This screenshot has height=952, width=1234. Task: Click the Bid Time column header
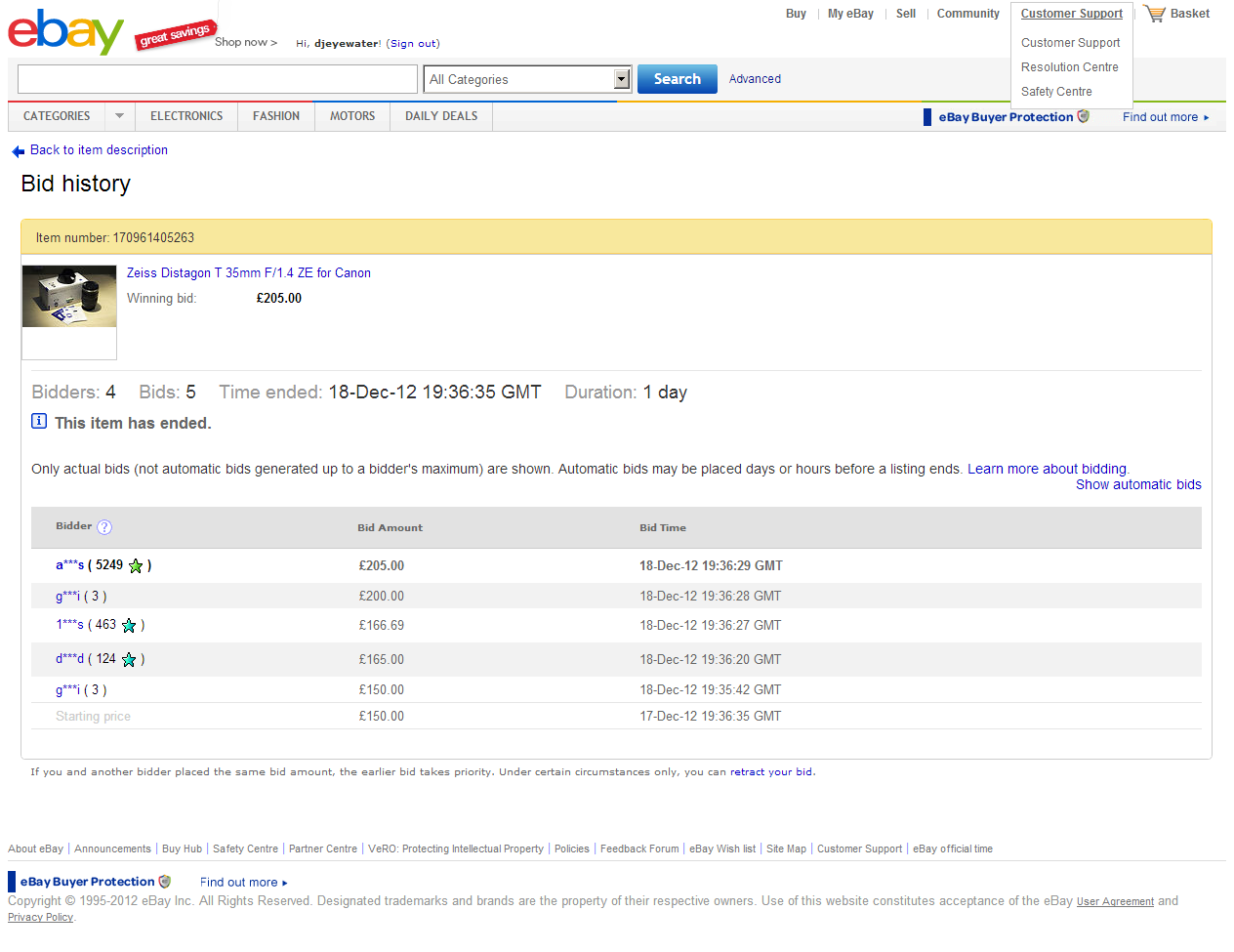663,528
